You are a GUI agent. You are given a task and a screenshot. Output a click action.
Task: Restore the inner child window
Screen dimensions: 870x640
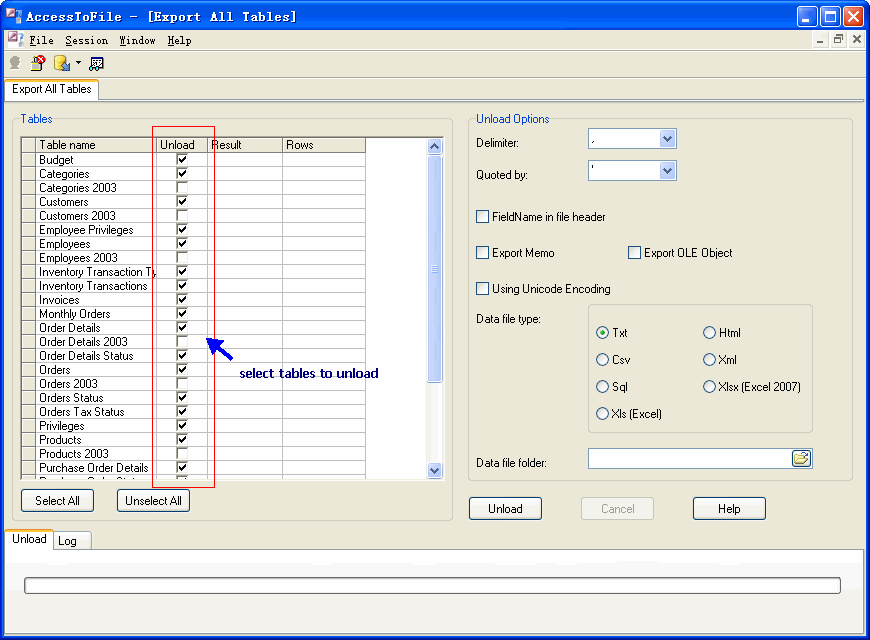tap(838, 39)
